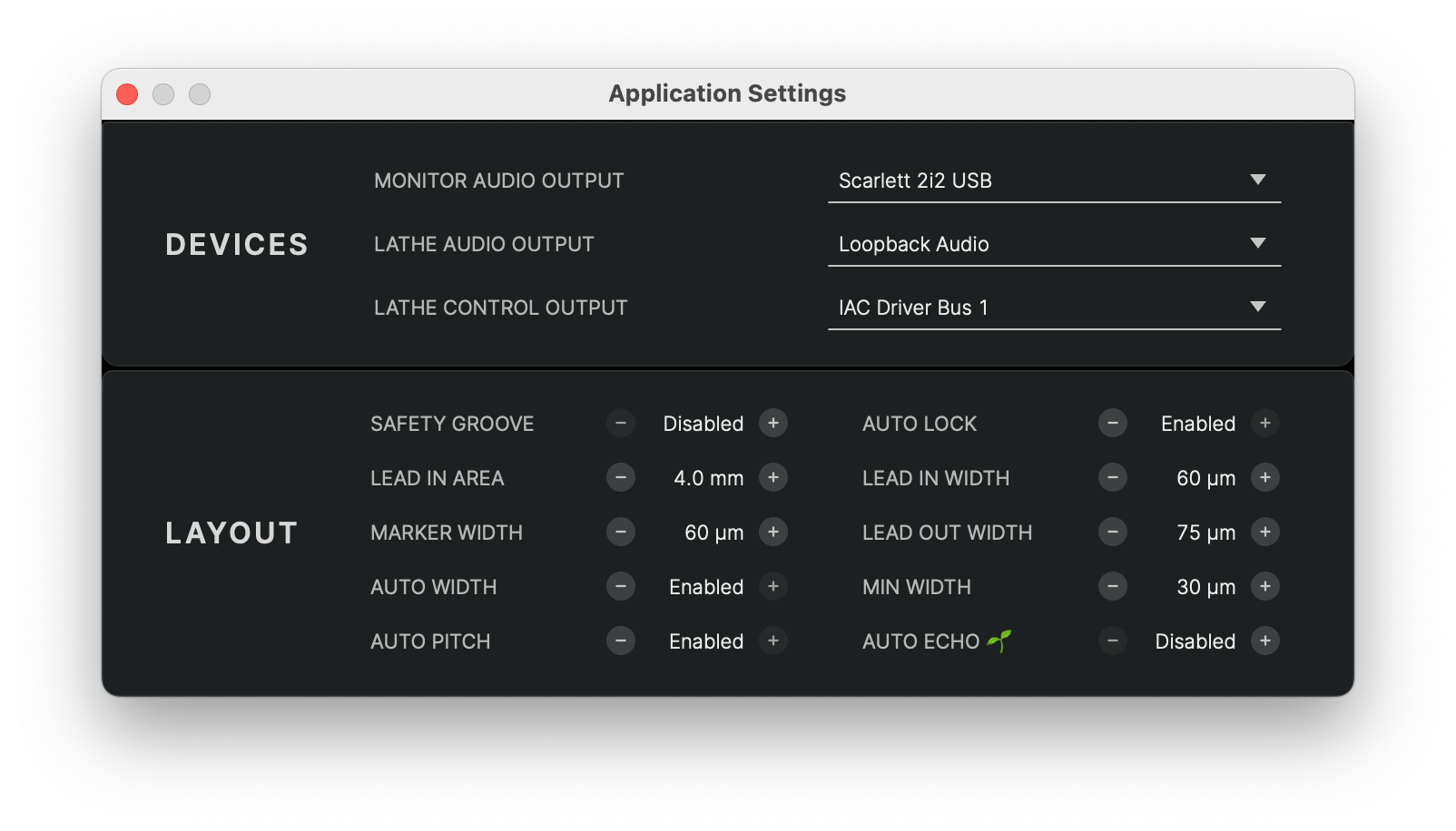The width and height of the screenshot is (1456, 831).
Task: Increase Lead In Width value
Action: tap(1265, 478)
